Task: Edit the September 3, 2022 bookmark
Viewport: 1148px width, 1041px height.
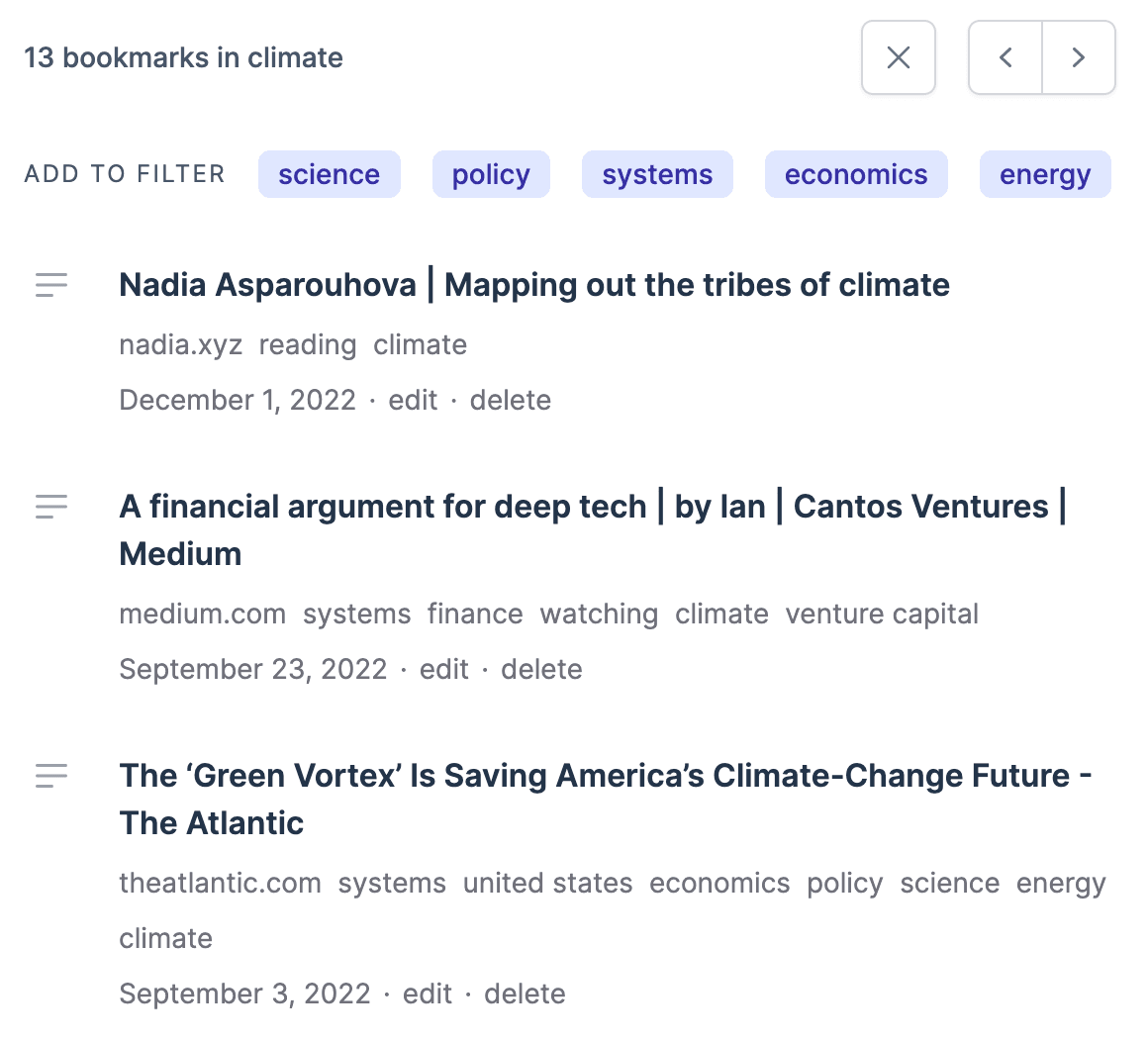Action: point(428,994)
